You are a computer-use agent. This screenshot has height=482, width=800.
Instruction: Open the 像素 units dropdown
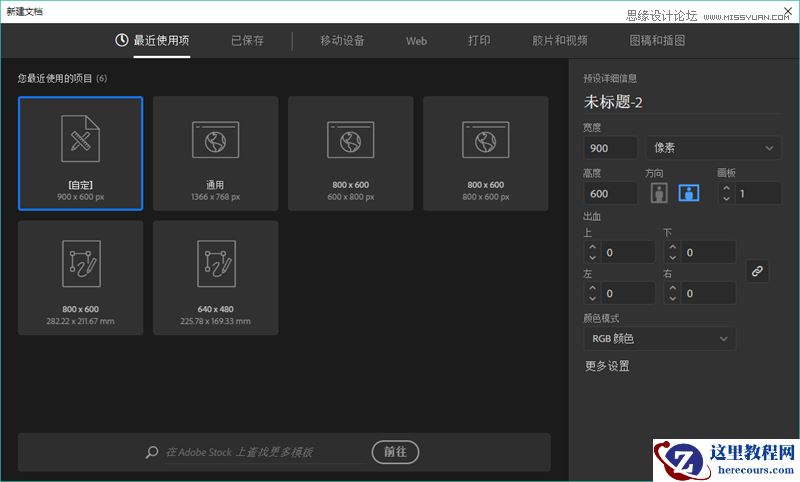tap(713, 148)
